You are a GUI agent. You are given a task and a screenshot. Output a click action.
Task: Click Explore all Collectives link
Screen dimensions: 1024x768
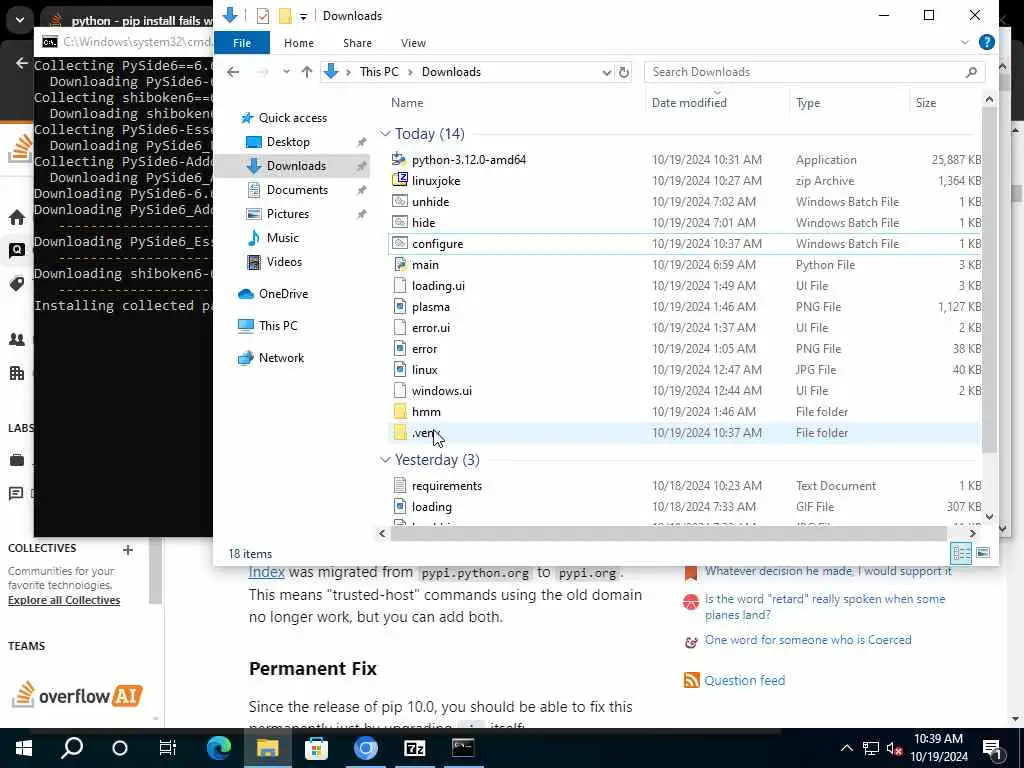[64, 600]
